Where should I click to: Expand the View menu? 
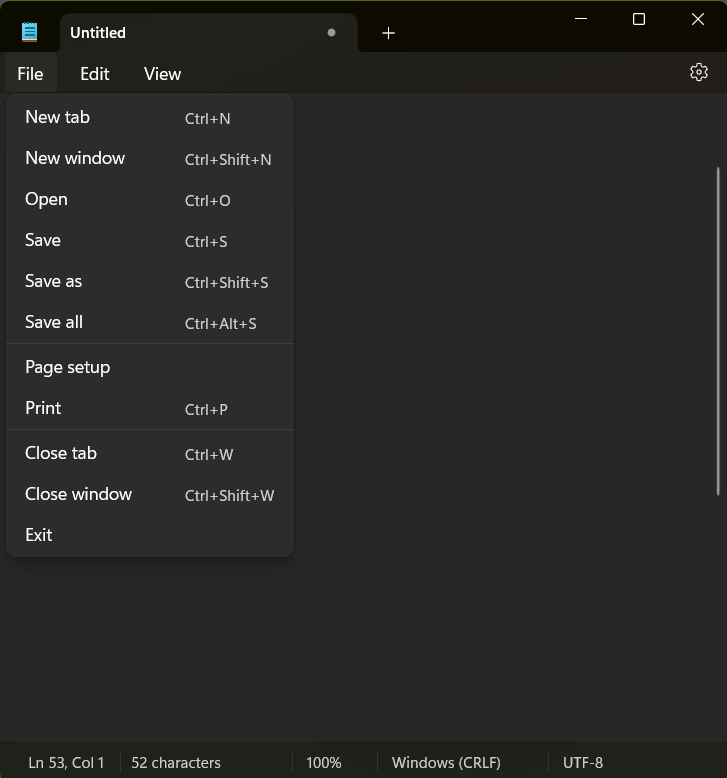click(x=162, y=74)
